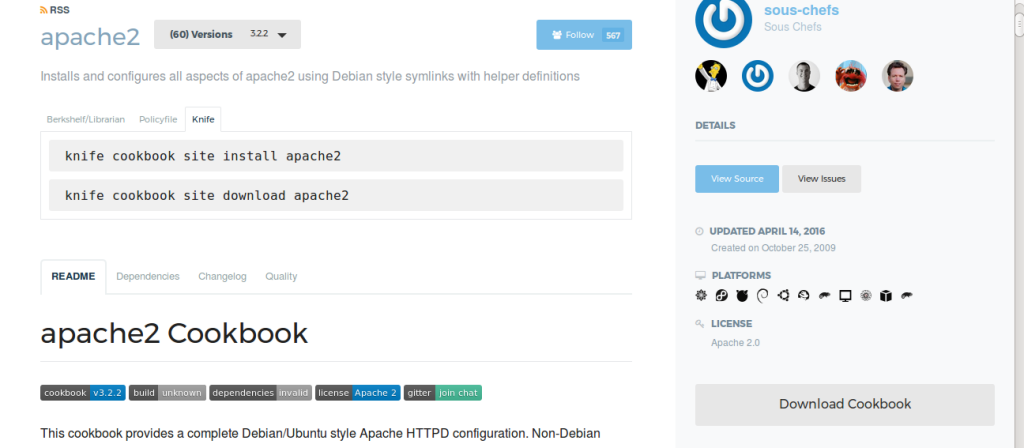This screenshot has width=1024, height=448.
Task: Click the Red Hat shadowman platform icon
Action: [x=804, y=296]
